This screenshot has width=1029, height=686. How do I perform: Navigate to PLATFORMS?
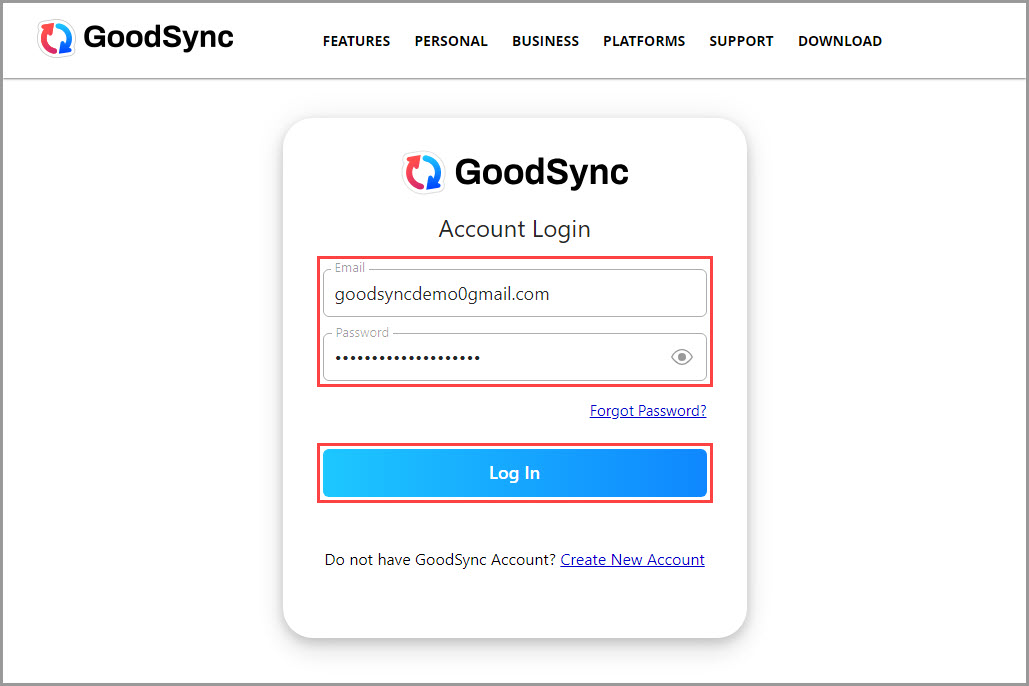[x=644, y=41]
